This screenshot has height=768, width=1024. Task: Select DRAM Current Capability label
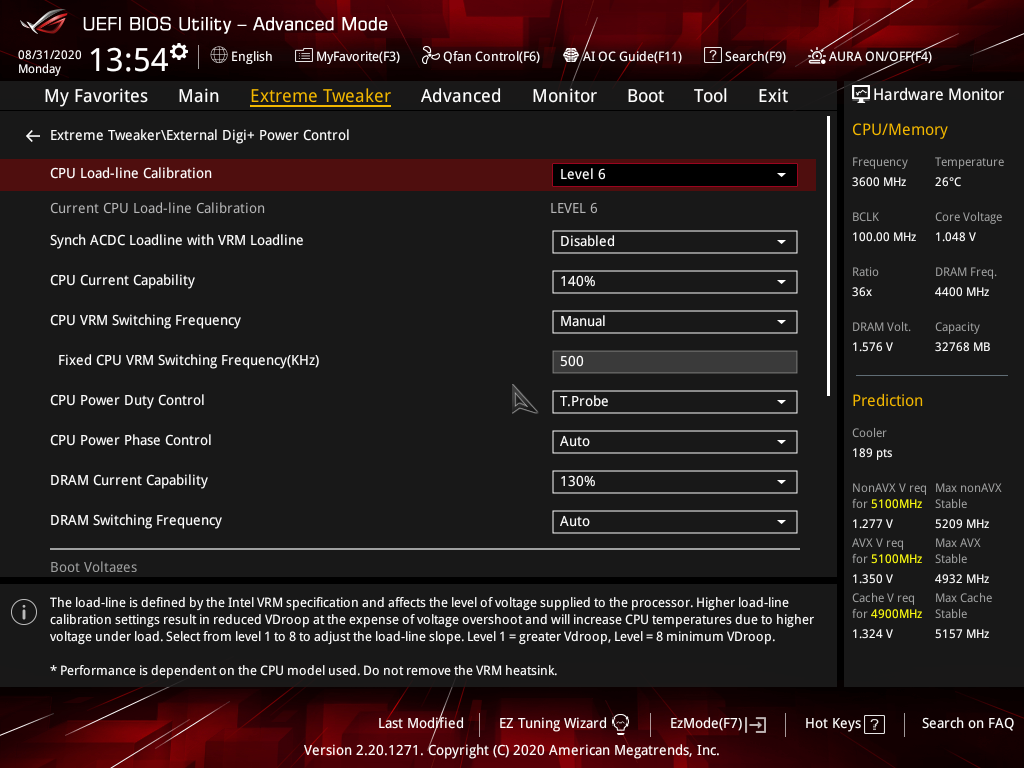(129, 480)
